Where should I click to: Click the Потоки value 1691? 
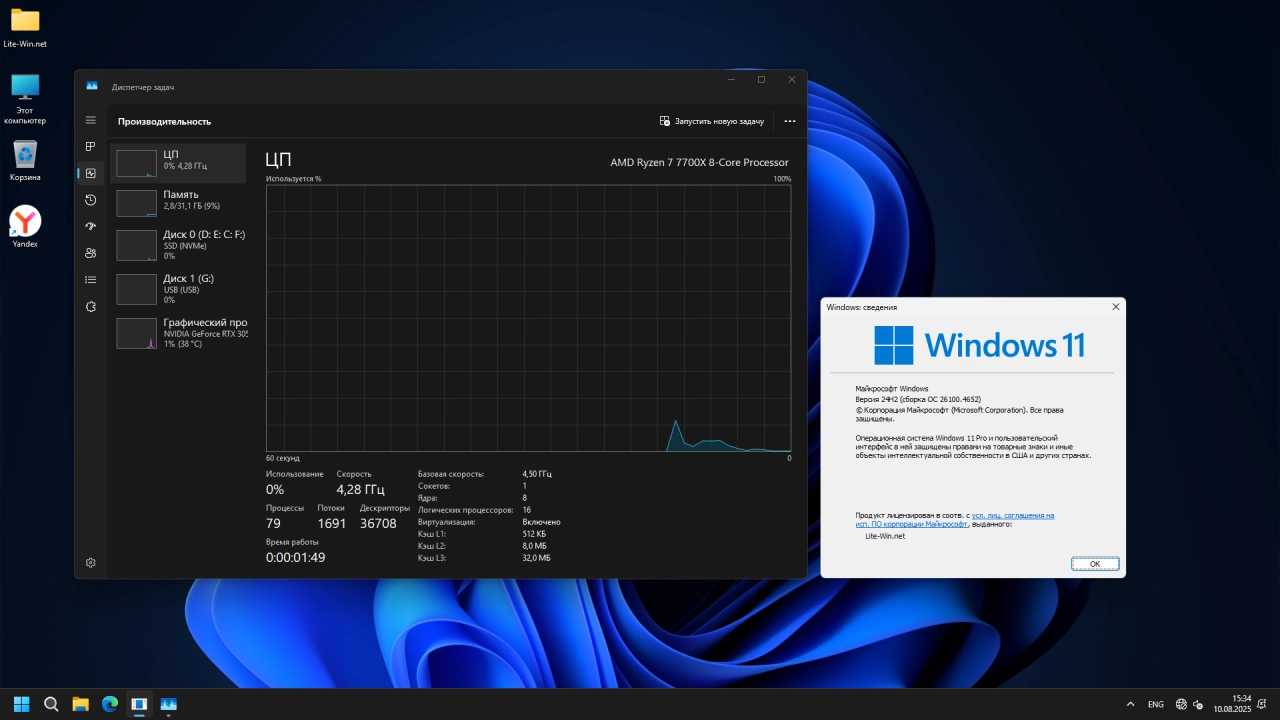tap(332, 524)
